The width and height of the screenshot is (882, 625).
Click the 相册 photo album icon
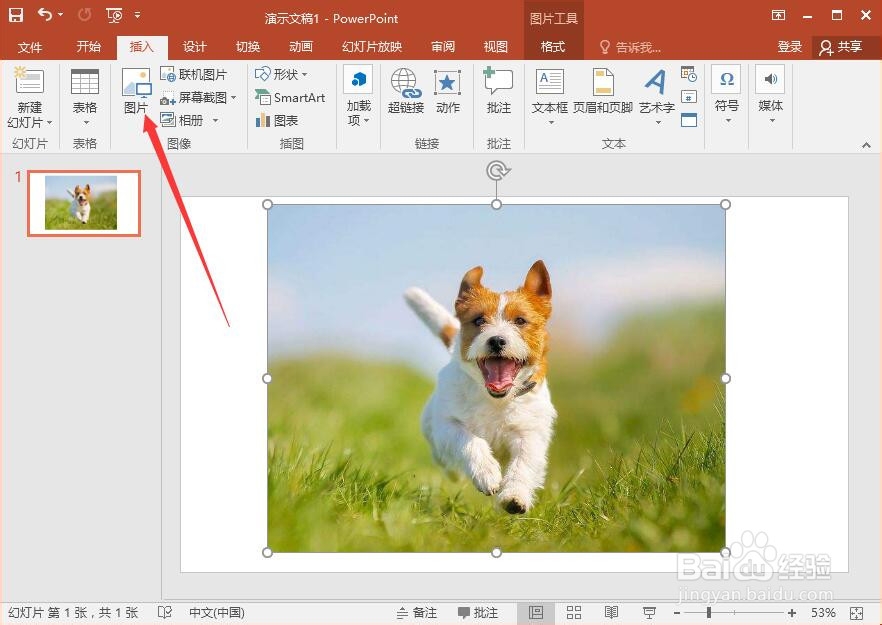click(x=168, y=120)
